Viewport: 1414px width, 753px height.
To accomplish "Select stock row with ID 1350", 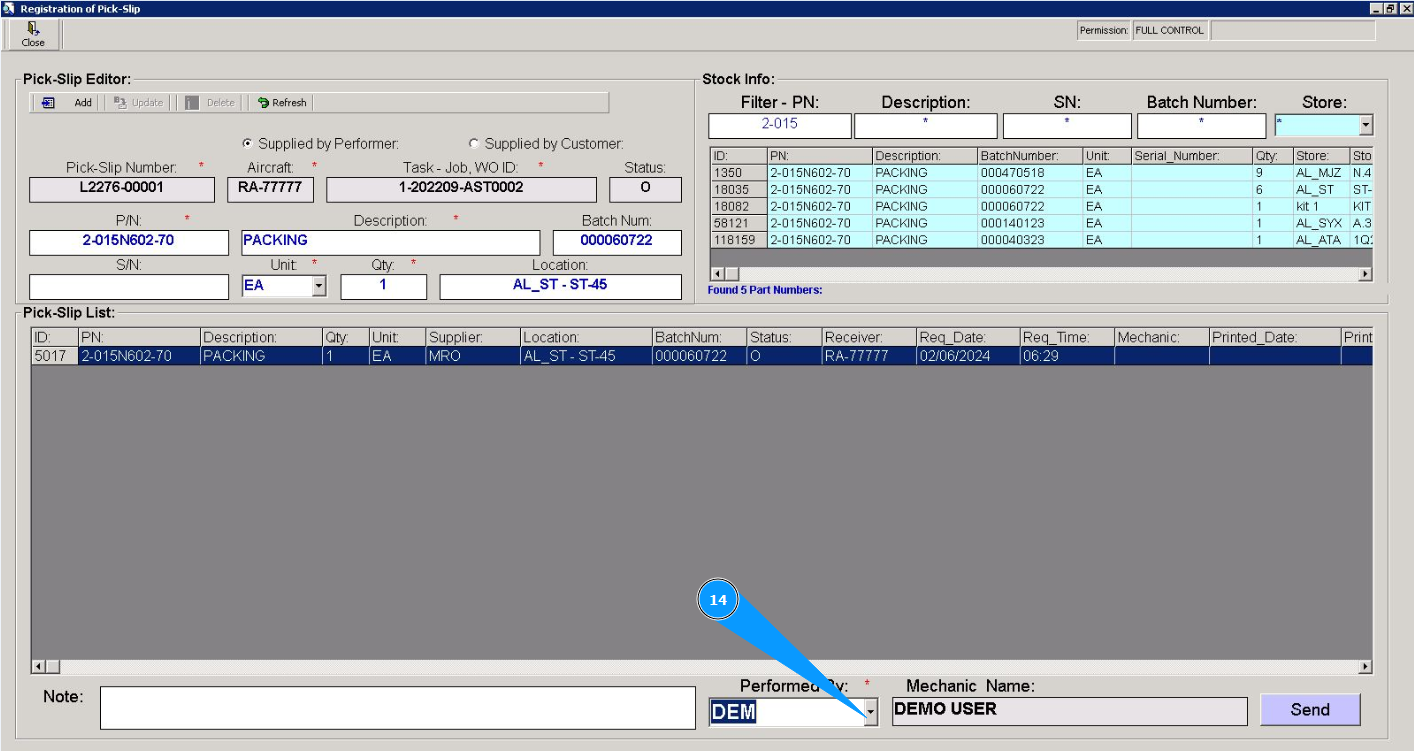I will point(1041,173).
